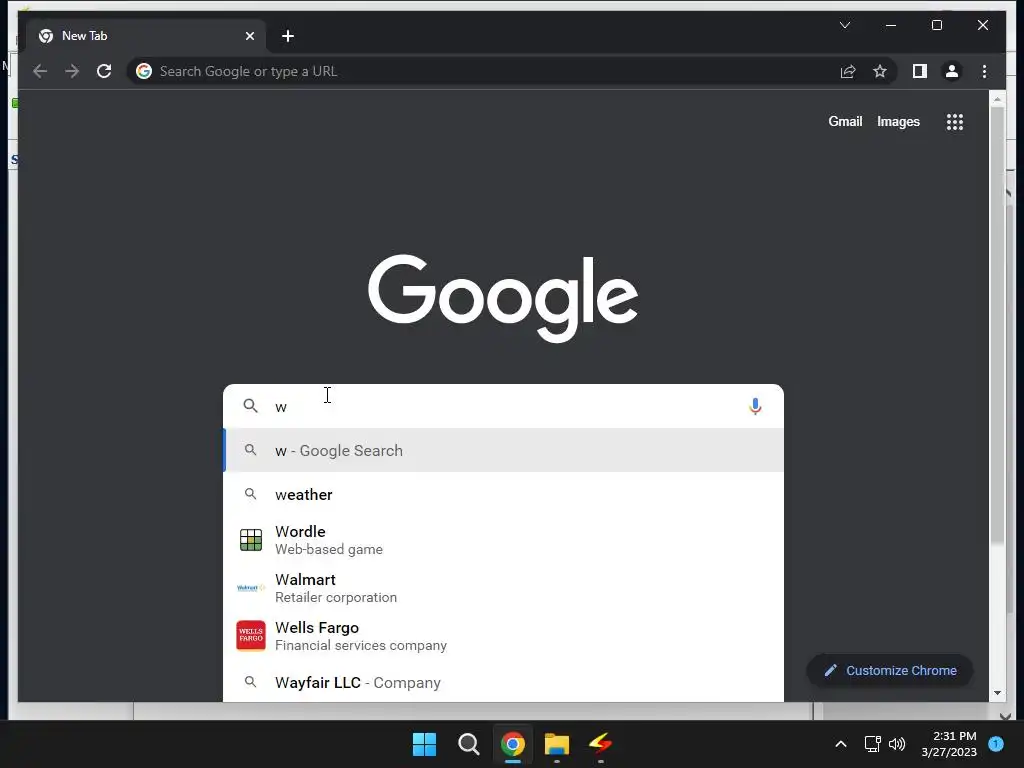Viewport: 1024px width, 768px height.
Task: Open the volume tray icon
Action: pyautogui.click(x=897, y=744)
